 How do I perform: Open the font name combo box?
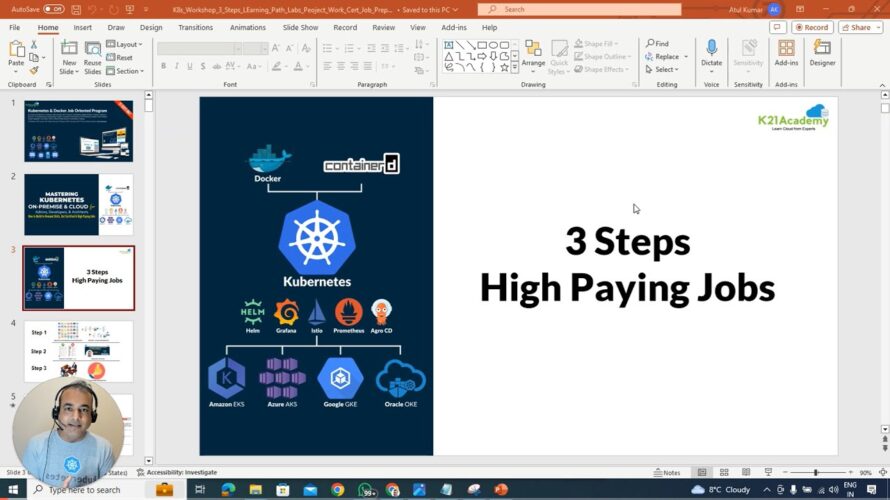click(x=199, y=48)
